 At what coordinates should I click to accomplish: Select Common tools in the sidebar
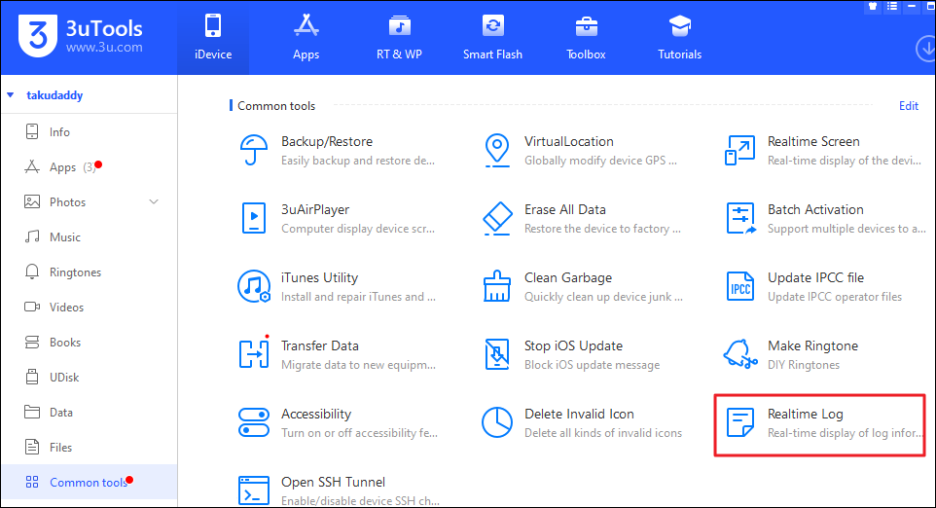coord(89,482)
